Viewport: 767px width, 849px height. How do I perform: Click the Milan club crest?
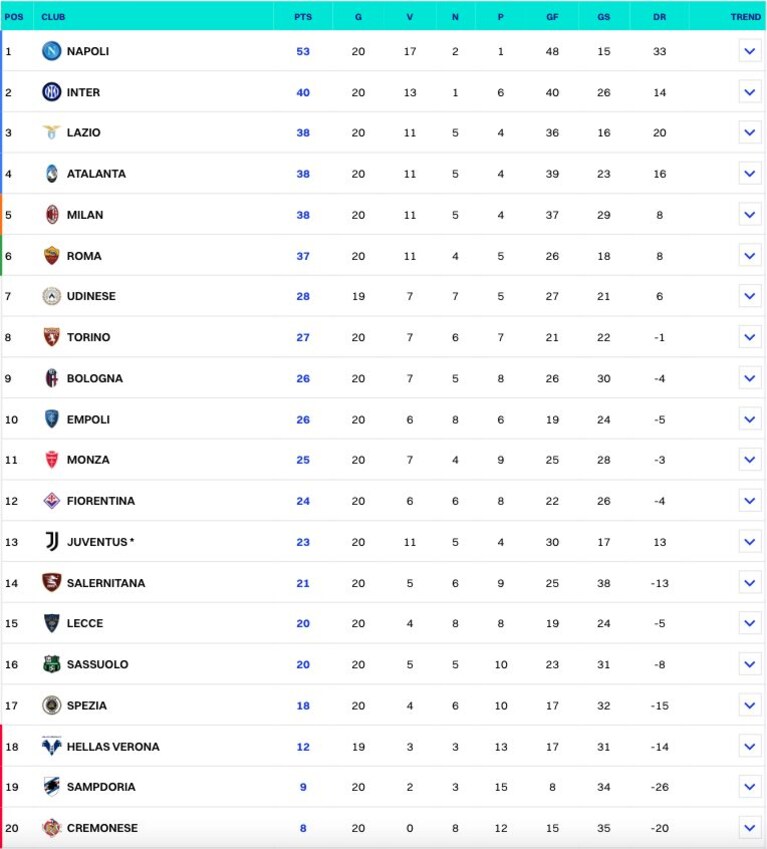point(51,214)
